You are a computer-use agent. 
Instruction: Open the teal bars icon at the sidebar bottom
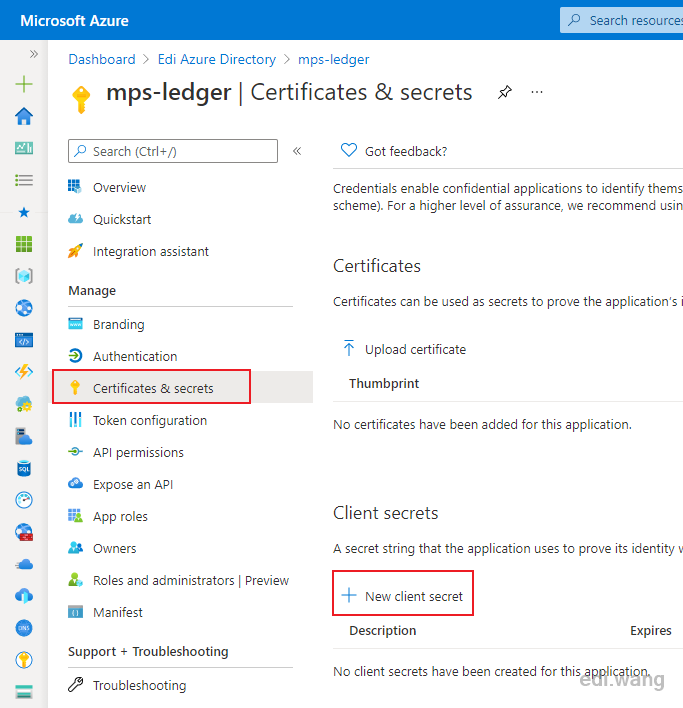24,692
